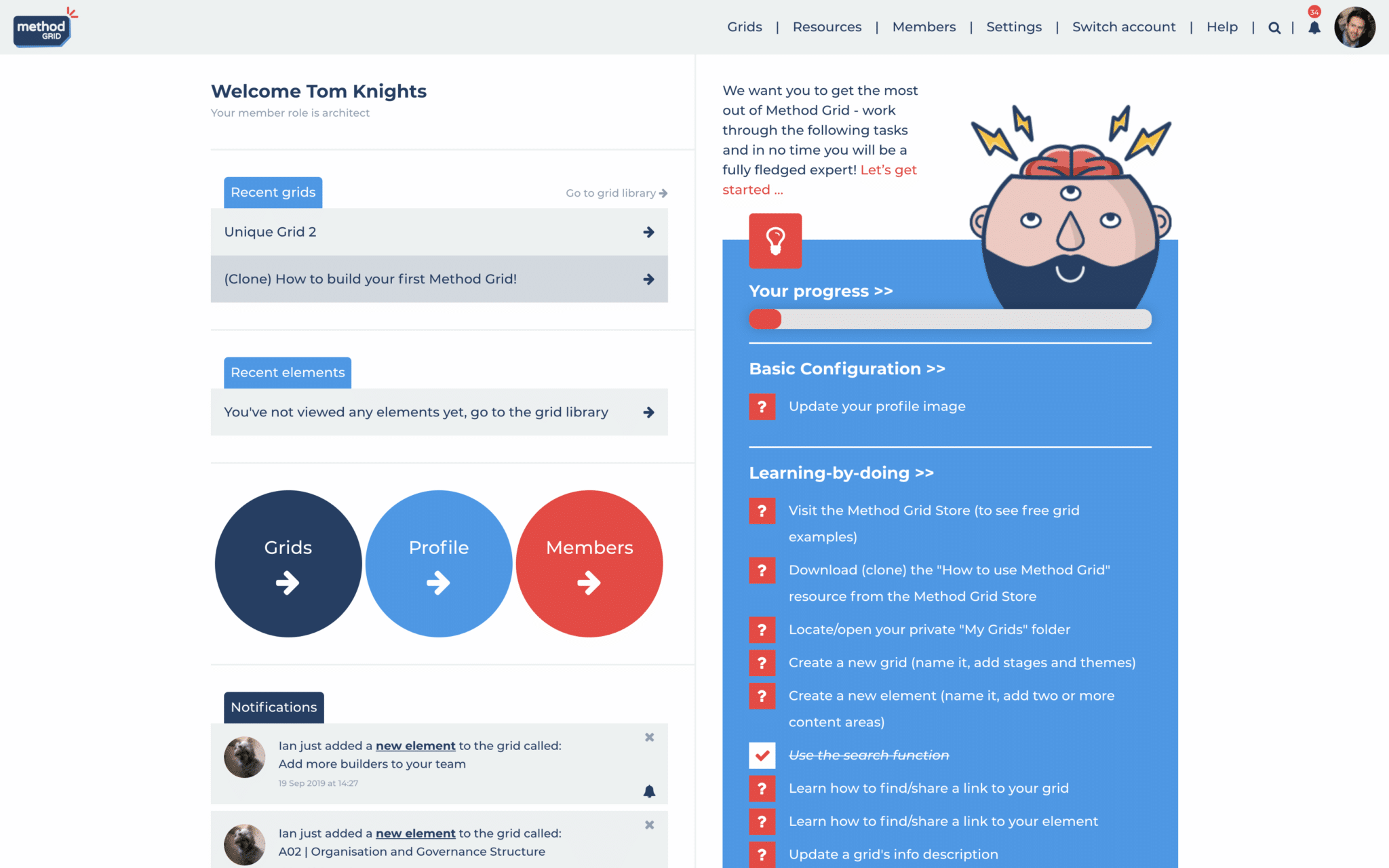Toggle the Create a new grid checkbox
This screenshot has height=868, width=1389.
tap(762, 663)
